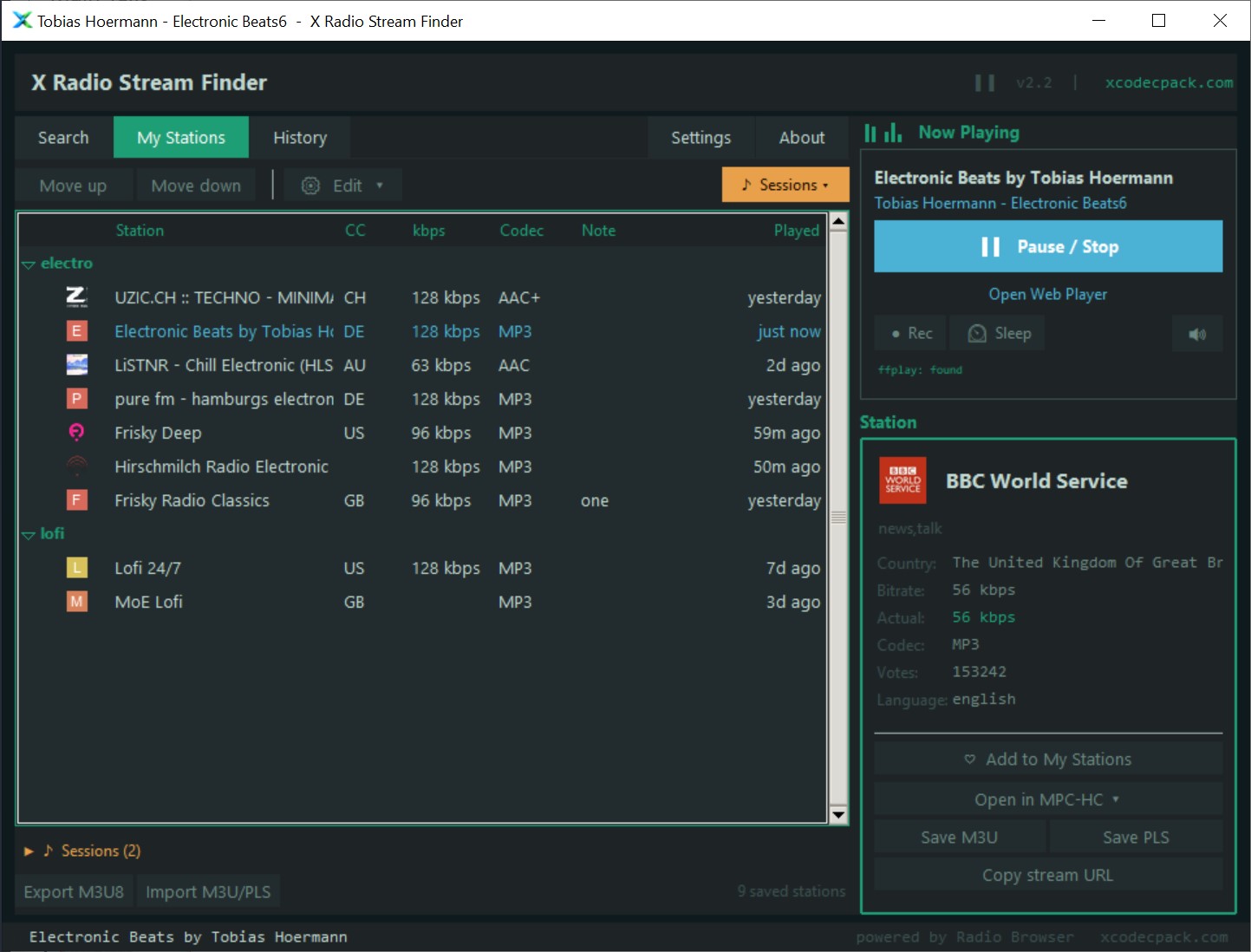
Task: Click the station list scrollbar down arrow
Action: pyautogui.click(x=838, y=814)
